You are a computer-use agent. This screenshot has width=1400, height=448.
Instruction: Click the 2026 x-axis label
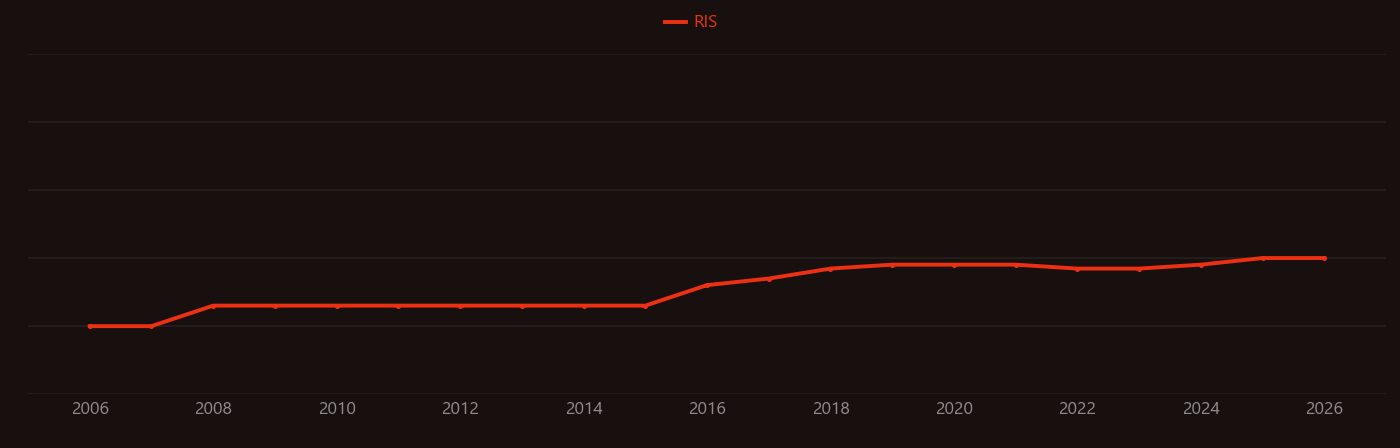(1324, 409)
